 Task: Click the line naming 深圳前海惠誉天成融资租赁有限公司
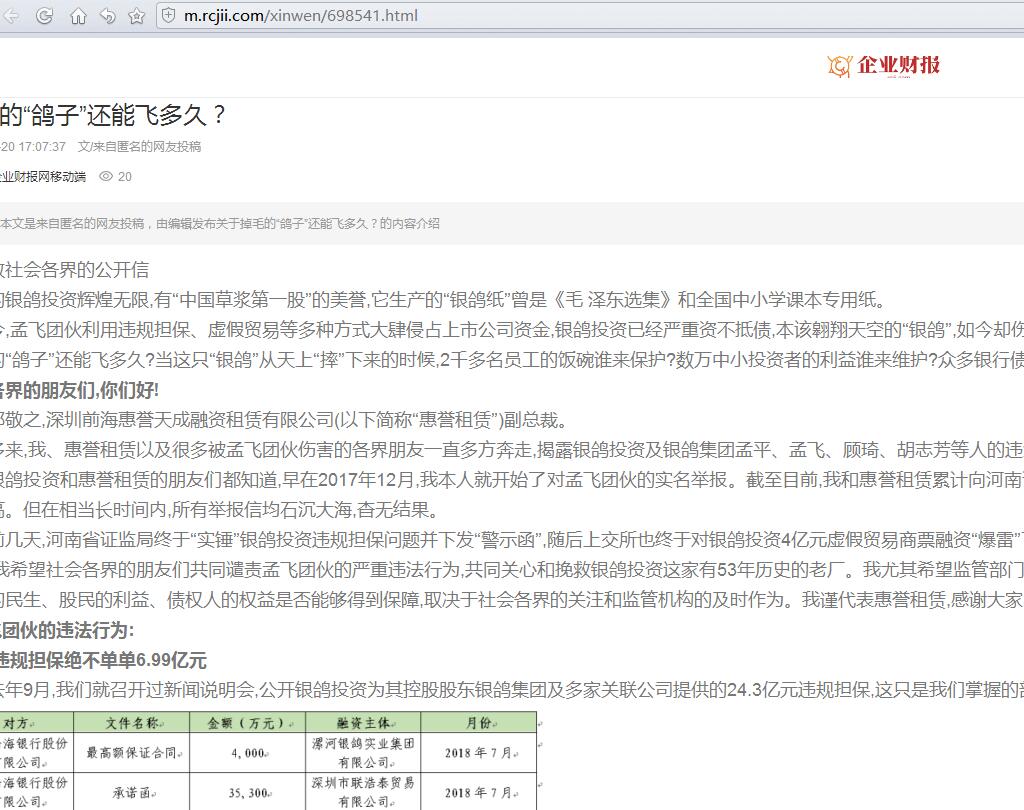(x=284, y=420)
